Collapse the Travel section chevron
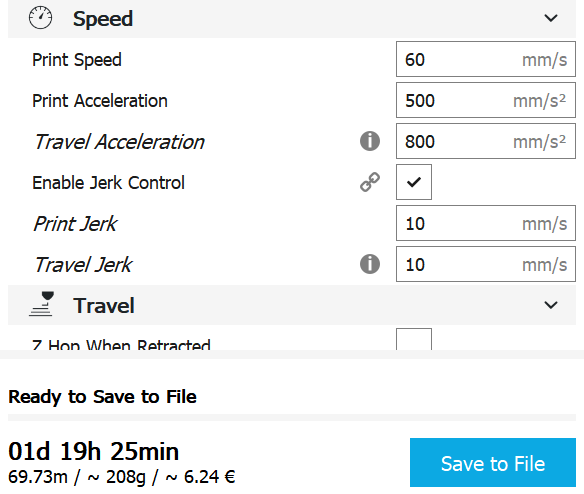Image resolution: width=584 pixels, height=494 pixels. click(551, 305)
